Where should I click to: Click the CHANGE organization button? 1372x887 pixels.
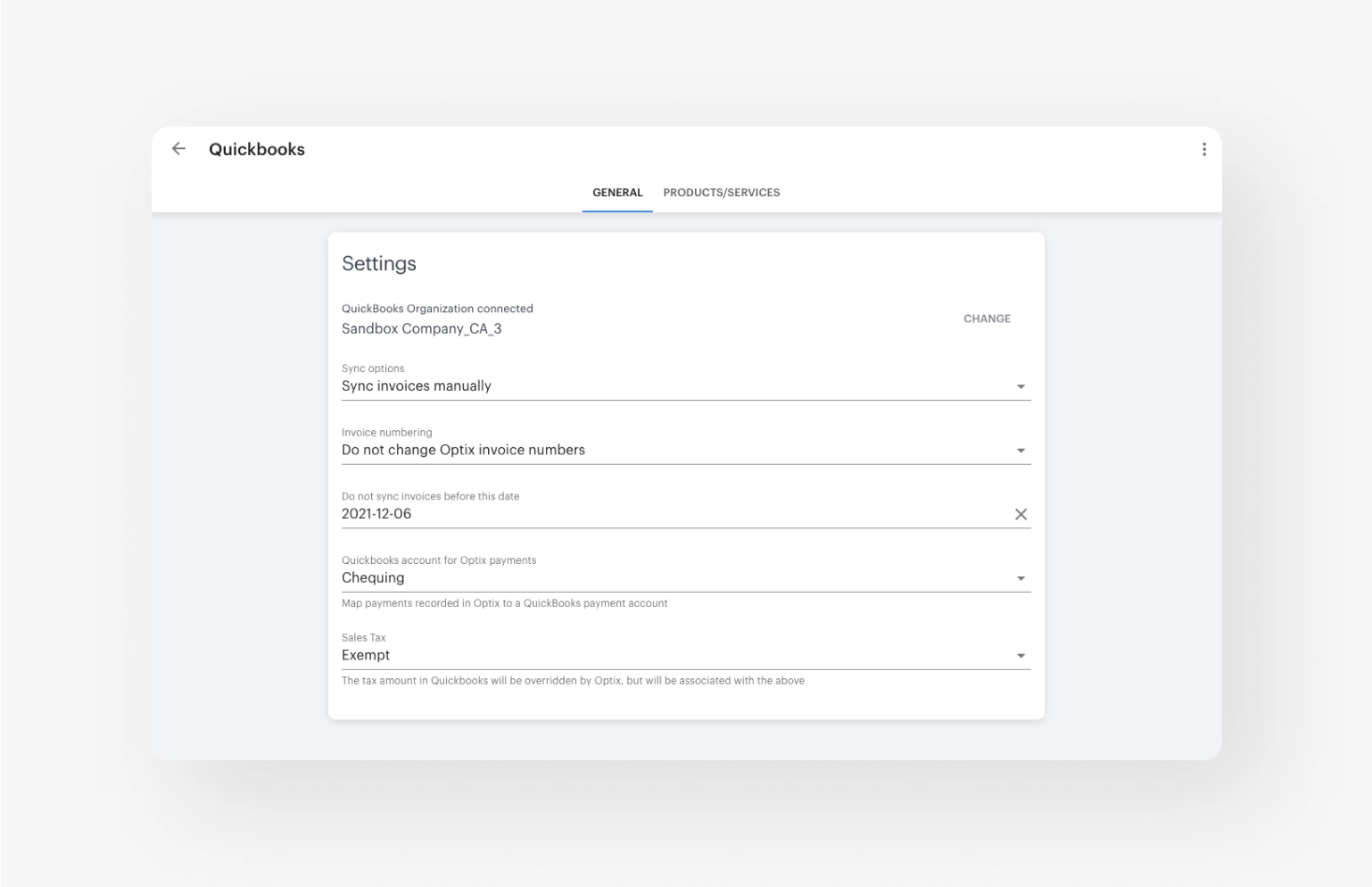click(987, 319)
